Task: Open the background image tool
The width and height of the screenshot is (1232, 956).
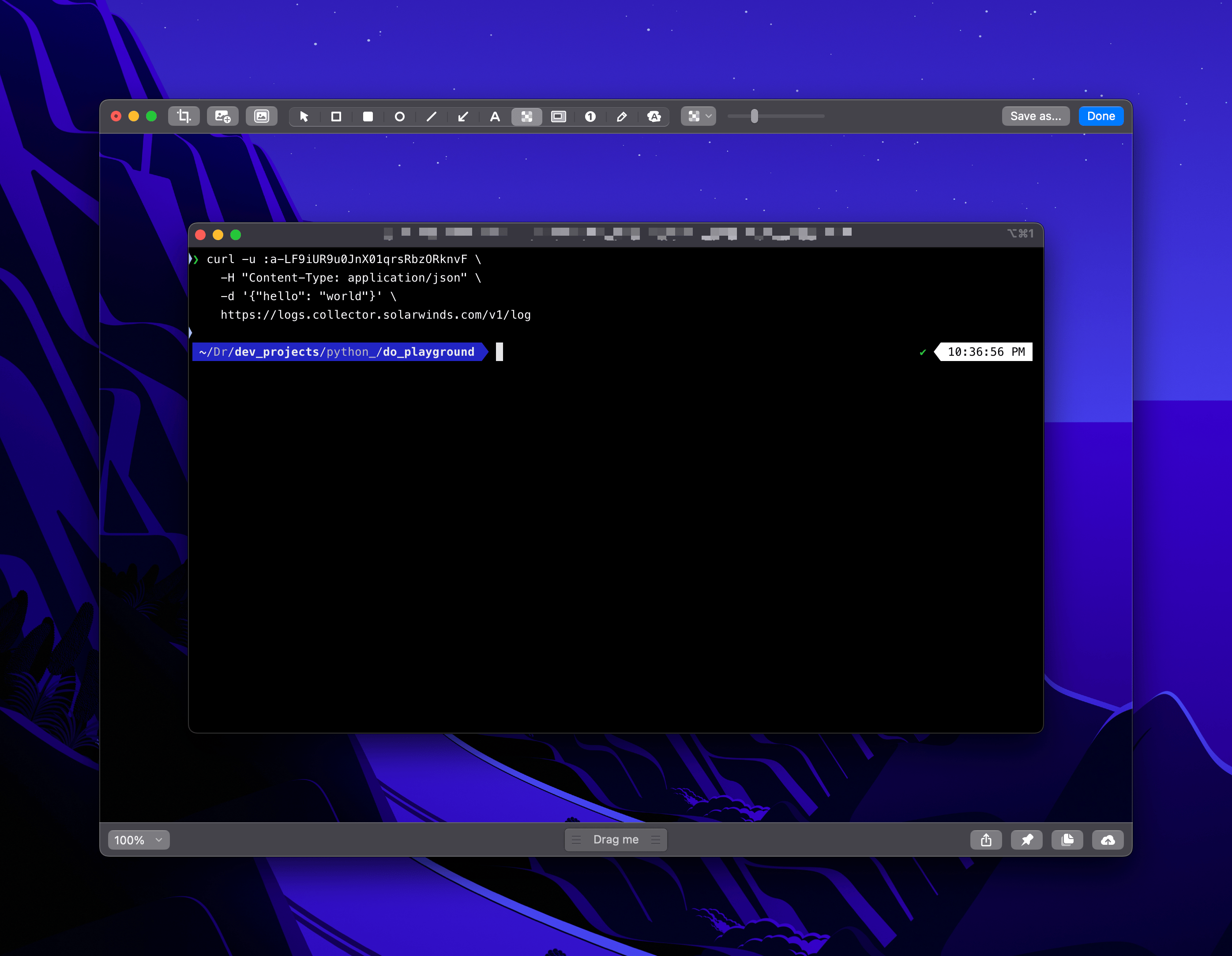Action: coord(262,116)
